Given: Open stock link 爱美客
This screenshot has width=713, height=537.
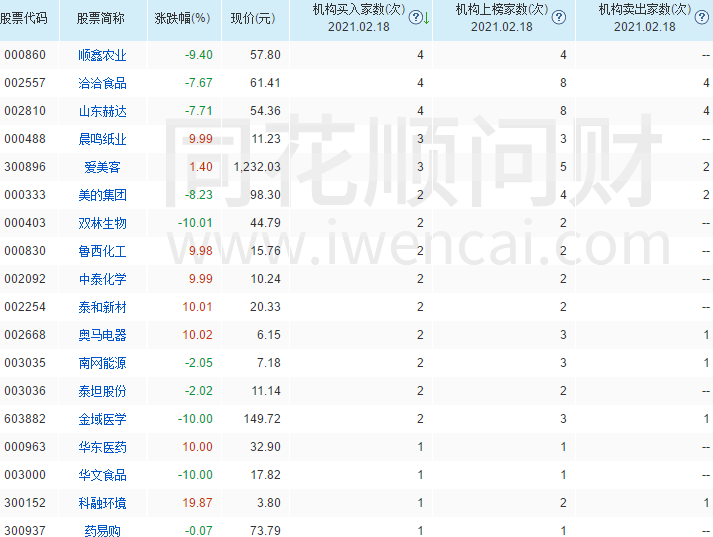Looking at the screenshot, I should [102, 167].
